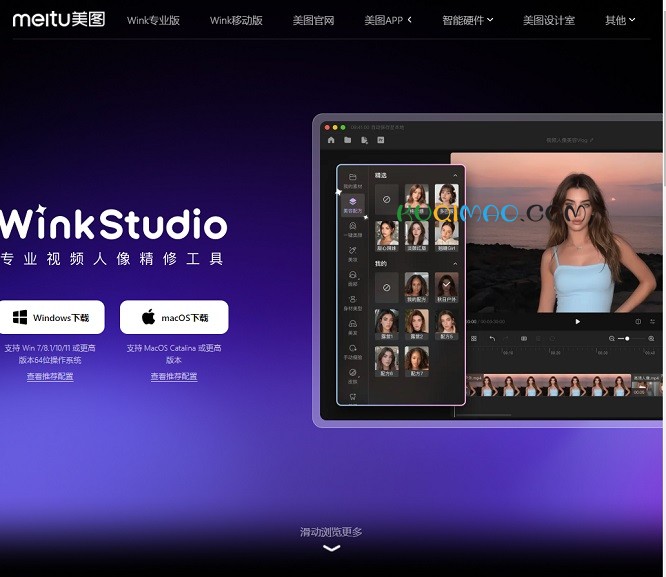The image size is (666, 577).
Task: Click the 专业视频人像精修工具 tagline
Action: click(112, 258)
